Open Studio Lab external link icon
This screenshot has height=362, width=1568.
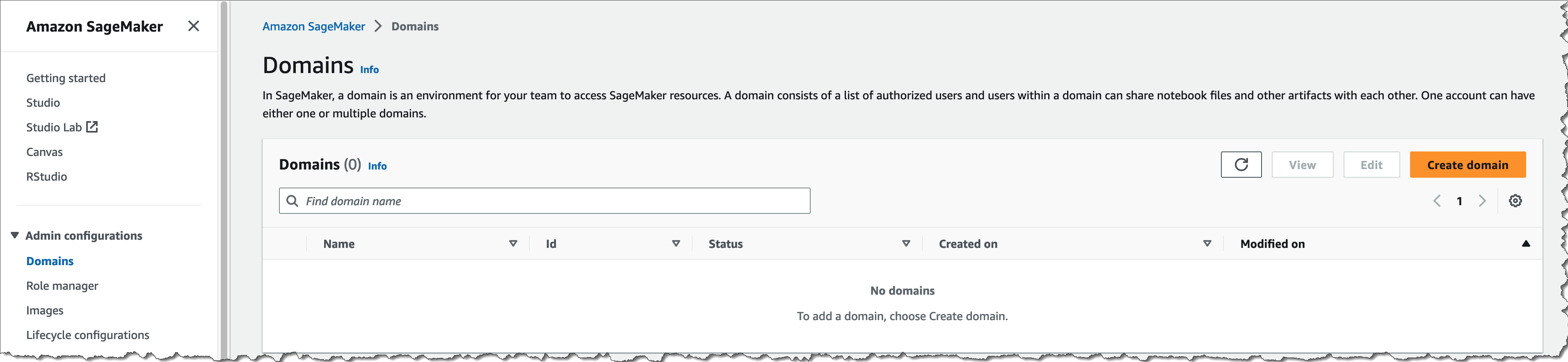(x=92, y=127)
